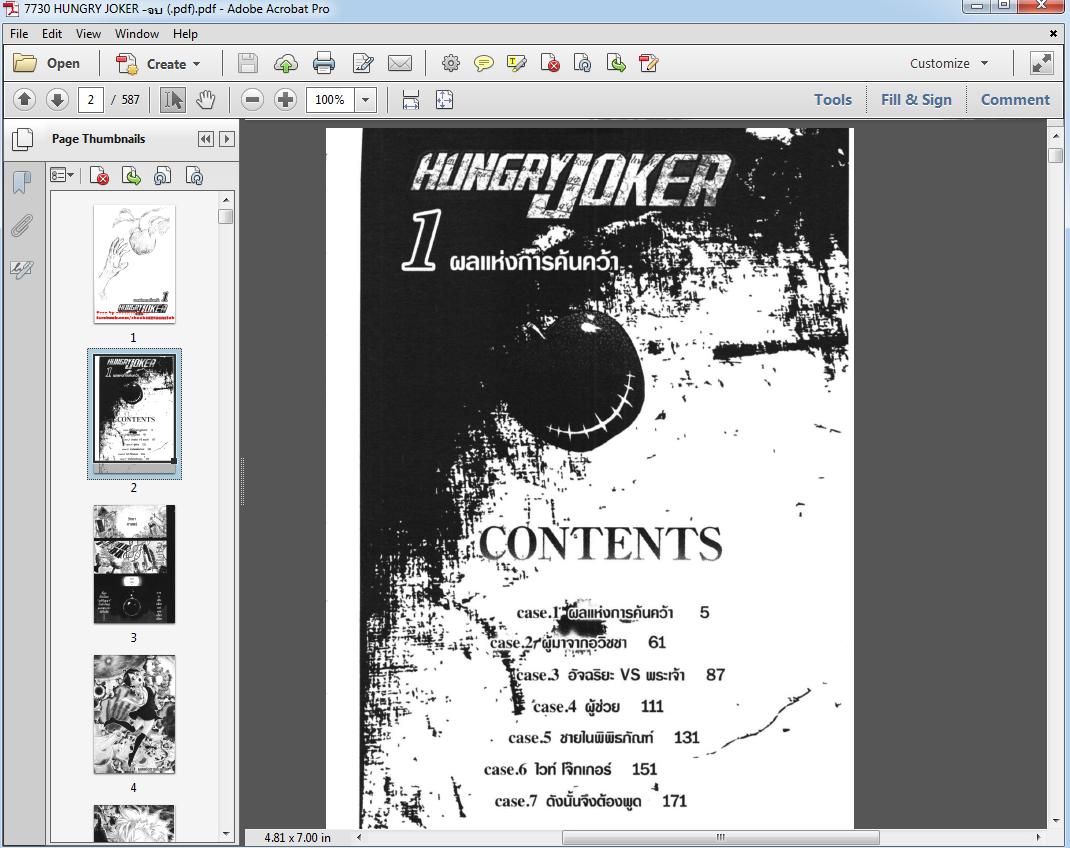The image size is (1070, 848).
Task: Click the thumbnails panel scroll down arrow
Action: (226, 834)
